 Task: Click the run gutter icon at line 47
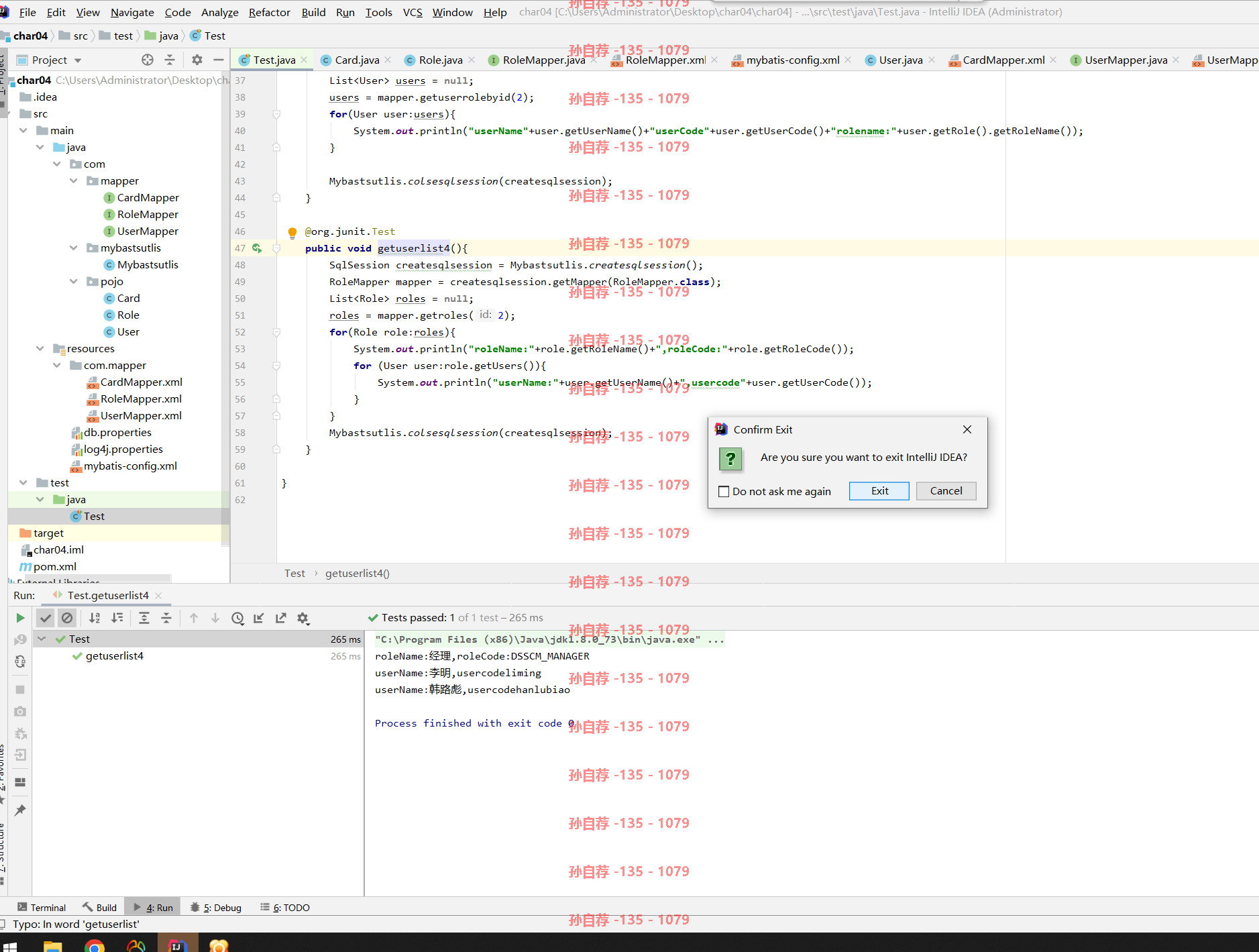click(257, 248)
